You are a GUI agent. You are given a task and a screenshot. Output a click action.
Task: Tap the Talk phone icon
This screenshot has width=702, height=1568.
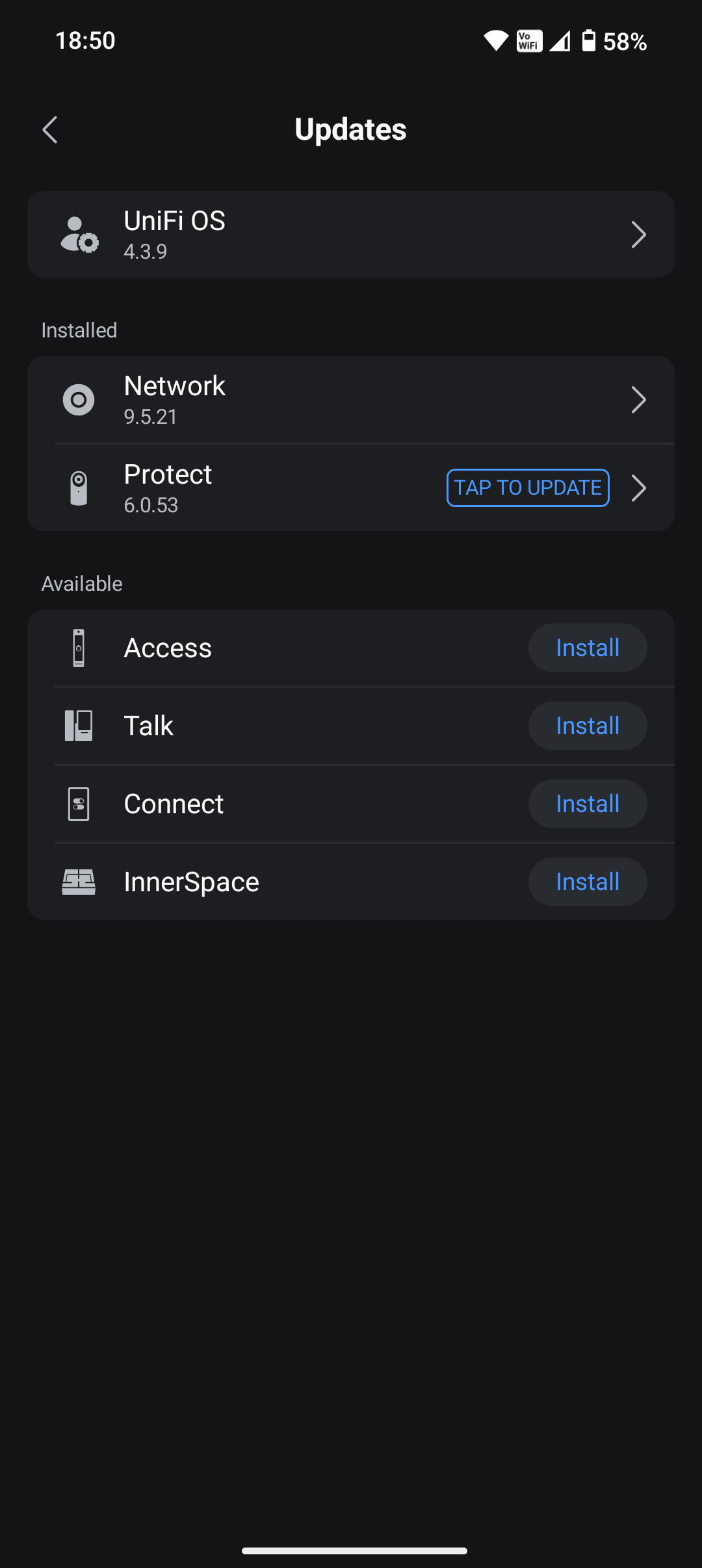point(79,725)
